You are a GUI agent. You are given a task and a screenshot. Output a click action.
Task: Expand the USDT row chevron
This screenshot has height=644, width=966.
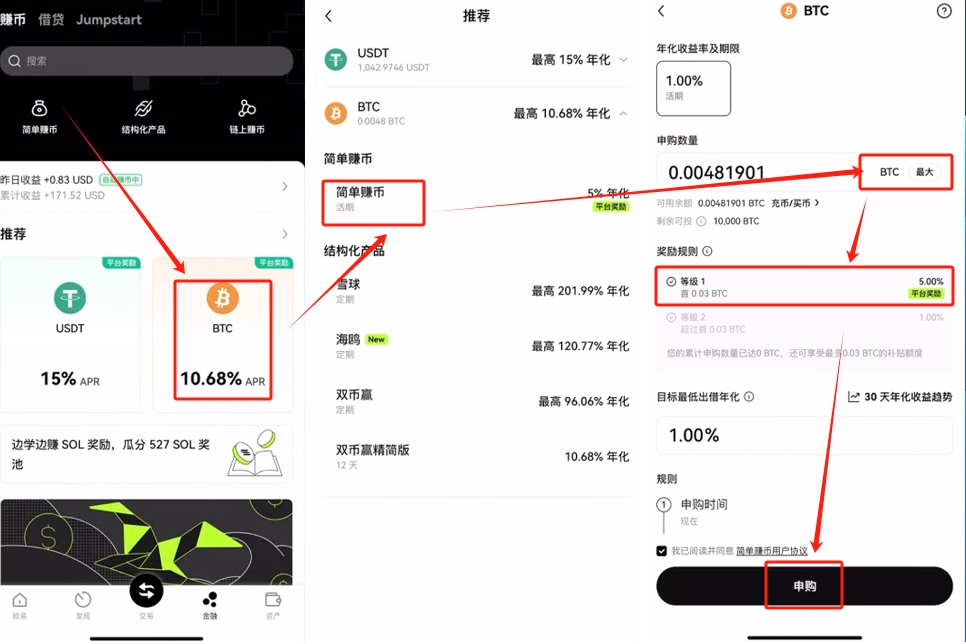tap(623, 60)
